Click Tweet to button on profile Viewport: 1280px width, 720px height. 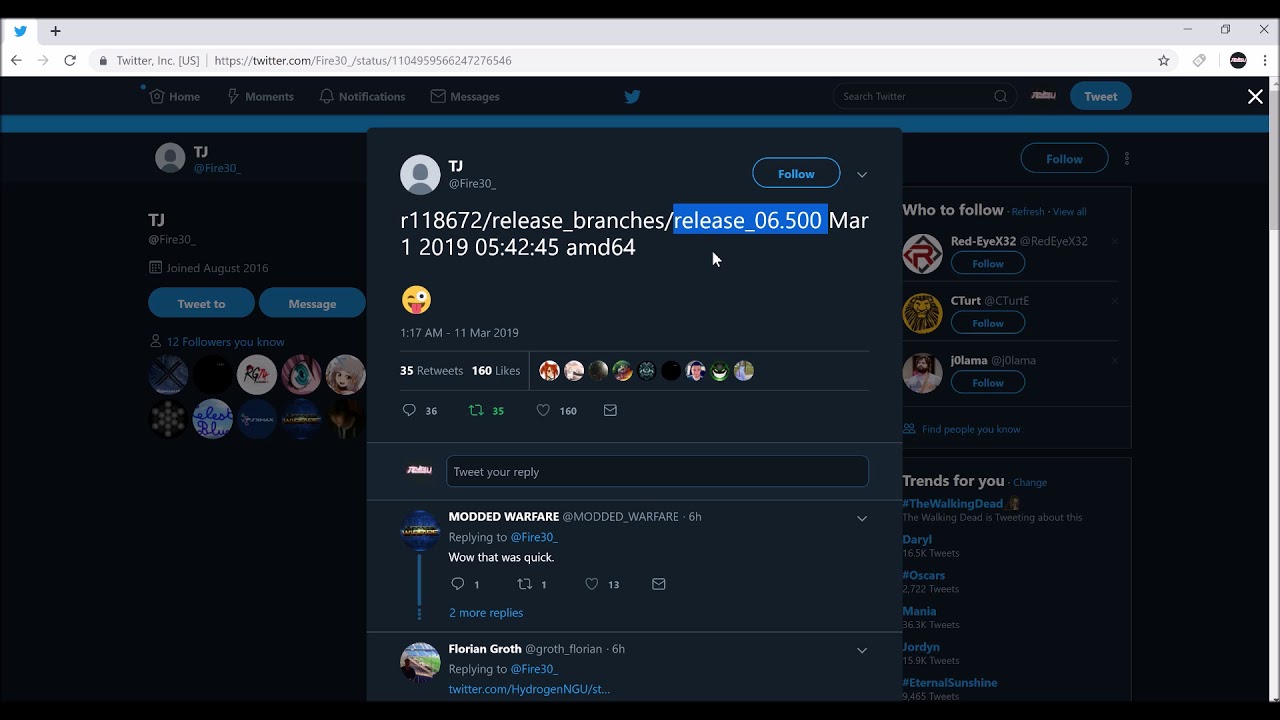(x=201, y=303)
